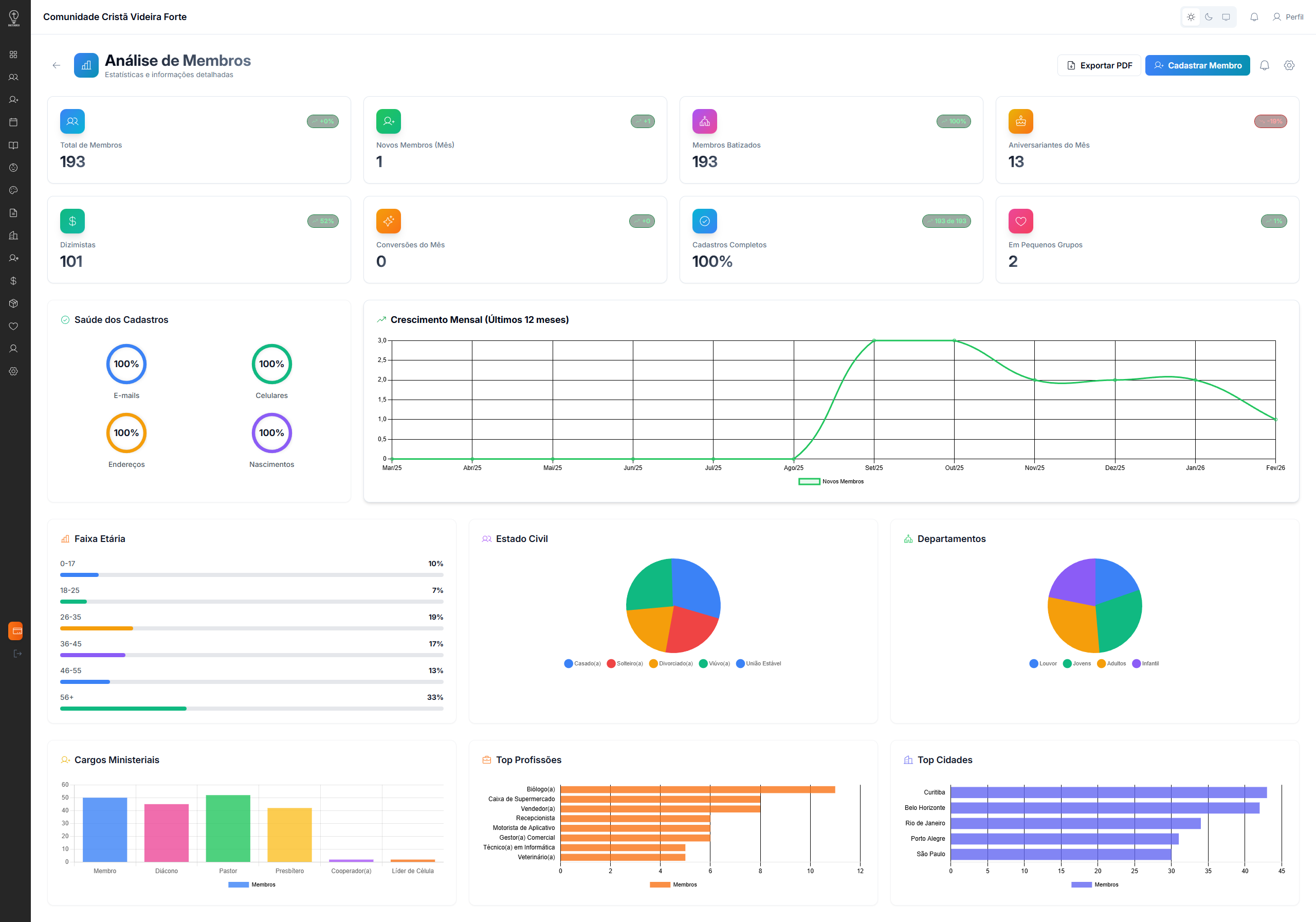The image size is (1316, 922).
Task: Open the settings gear in the sidebar
Action: 14,372
